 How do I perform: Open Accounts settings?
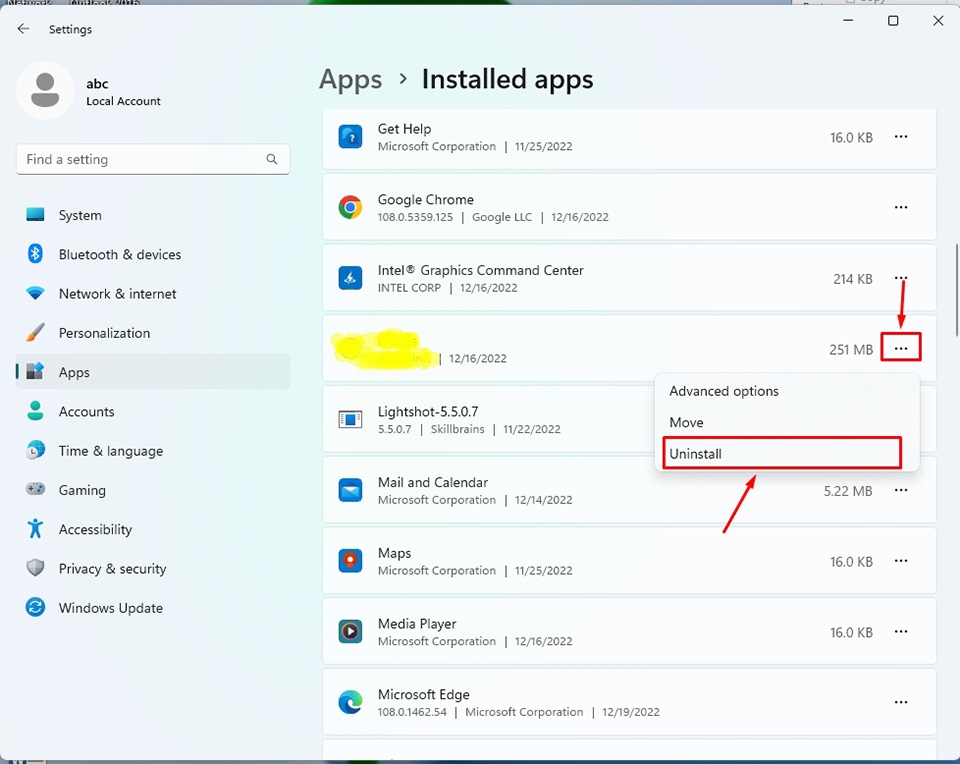153,411
